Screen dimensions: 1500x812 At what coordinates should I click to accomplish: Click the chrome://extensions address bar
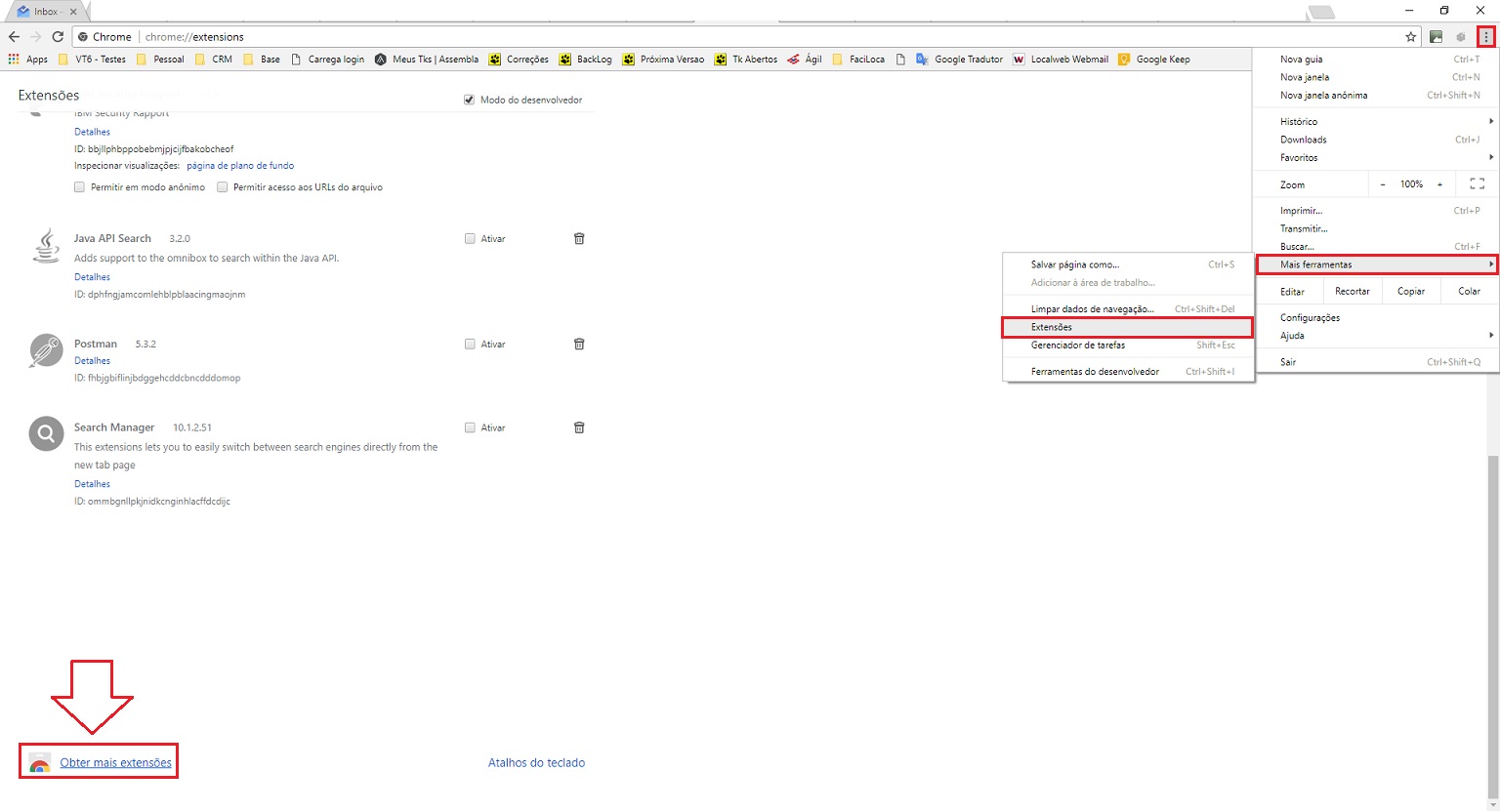click(x=684, y=37)
